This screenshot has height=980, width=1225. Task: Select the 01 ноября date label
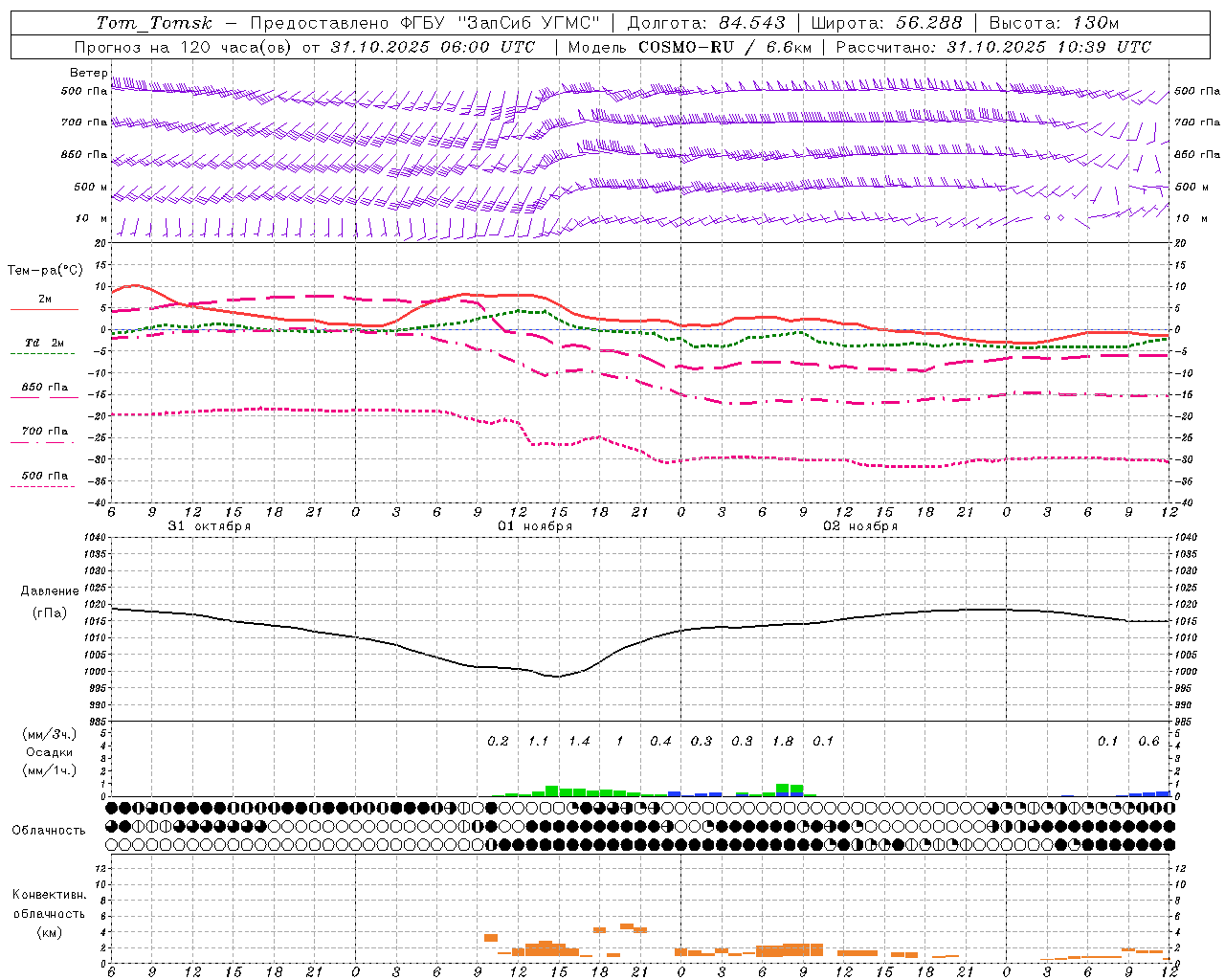click(x=535, y=526)
